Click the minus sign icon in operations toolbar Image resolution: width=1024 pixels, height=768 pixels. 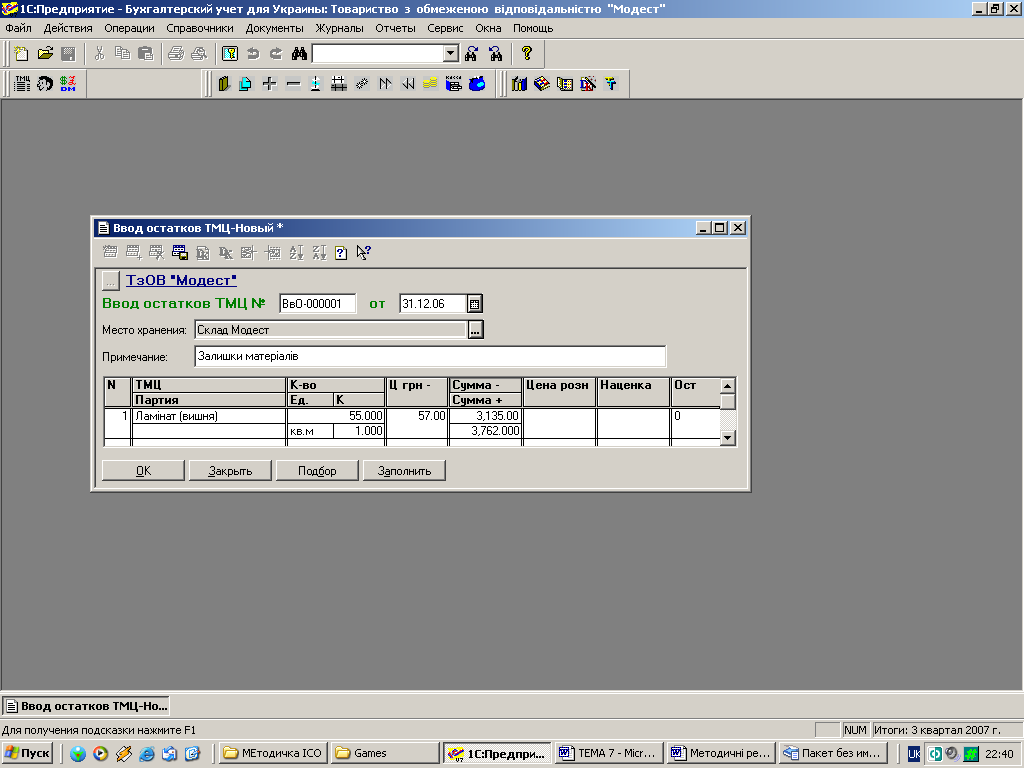coord(293,84)
